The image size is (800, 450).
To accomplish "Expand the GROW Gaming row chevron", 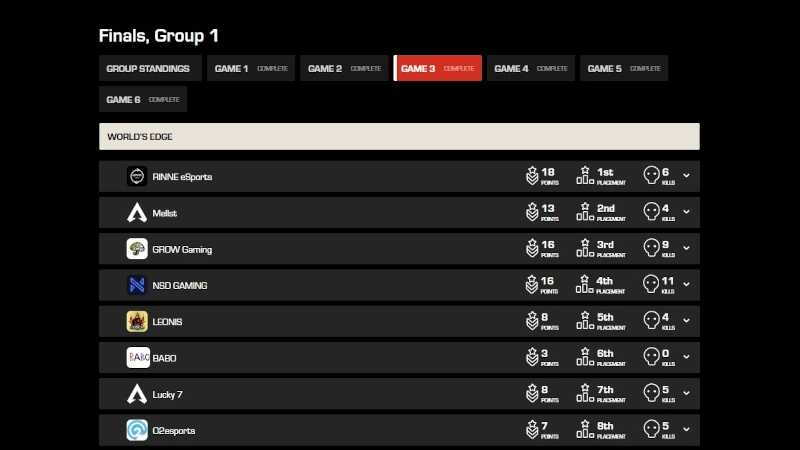I will pyautogui.click(x=686, y=248).
